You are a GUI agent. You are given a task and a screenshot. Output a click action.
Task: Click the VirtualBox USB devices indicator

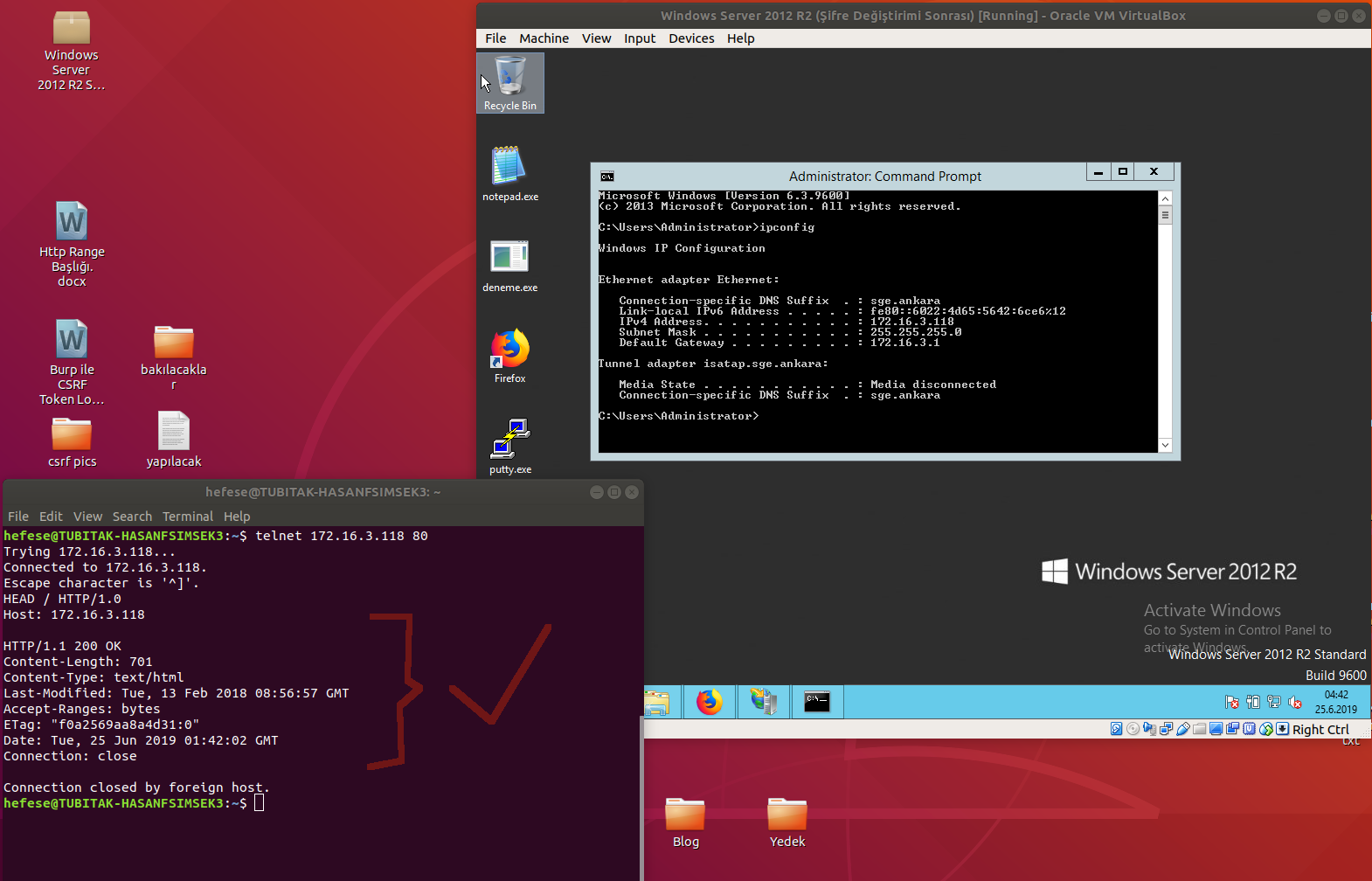[x=1183, y=729]
